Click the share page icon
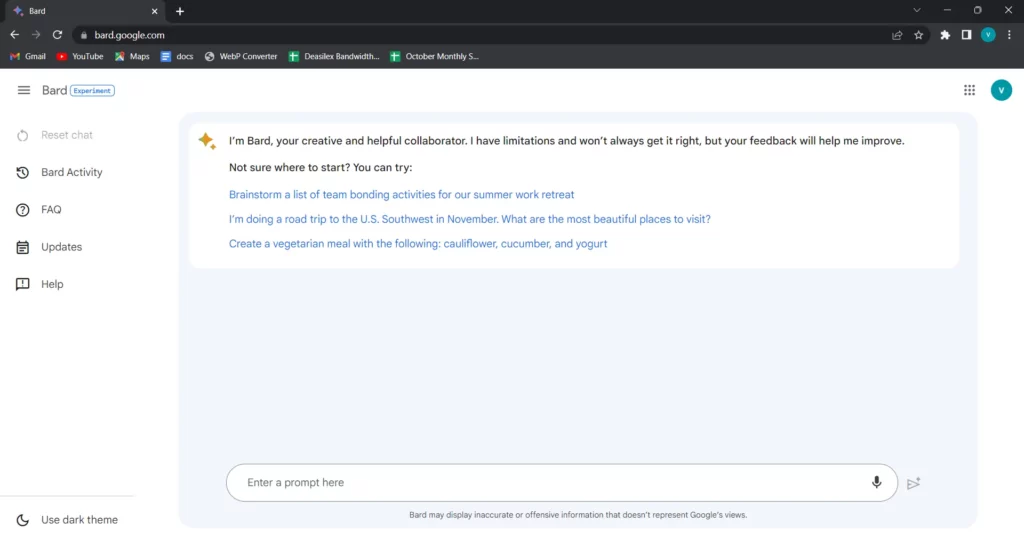 pos(897,35)
